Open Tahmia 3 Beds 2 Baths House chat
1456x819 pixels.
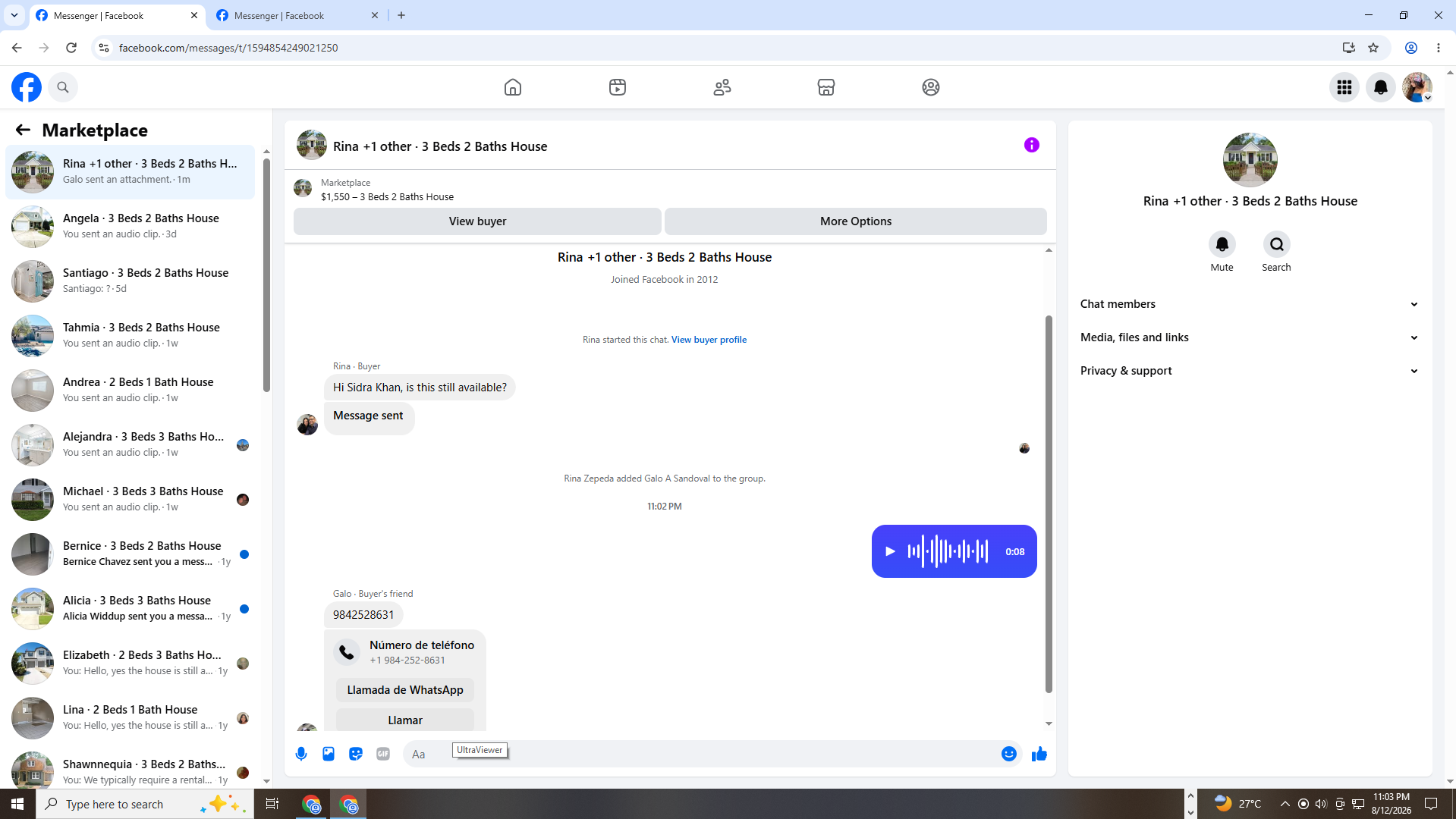[x=131, y=335]
